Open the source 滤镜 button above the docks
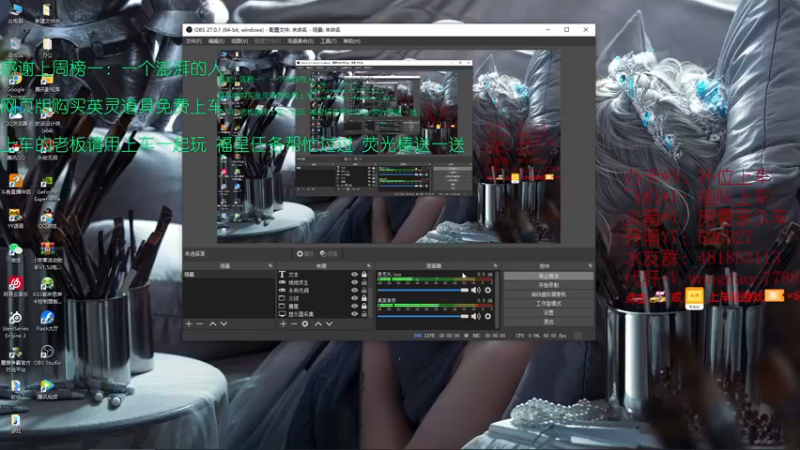Viewport: 800px width, 450px height. 329,254
